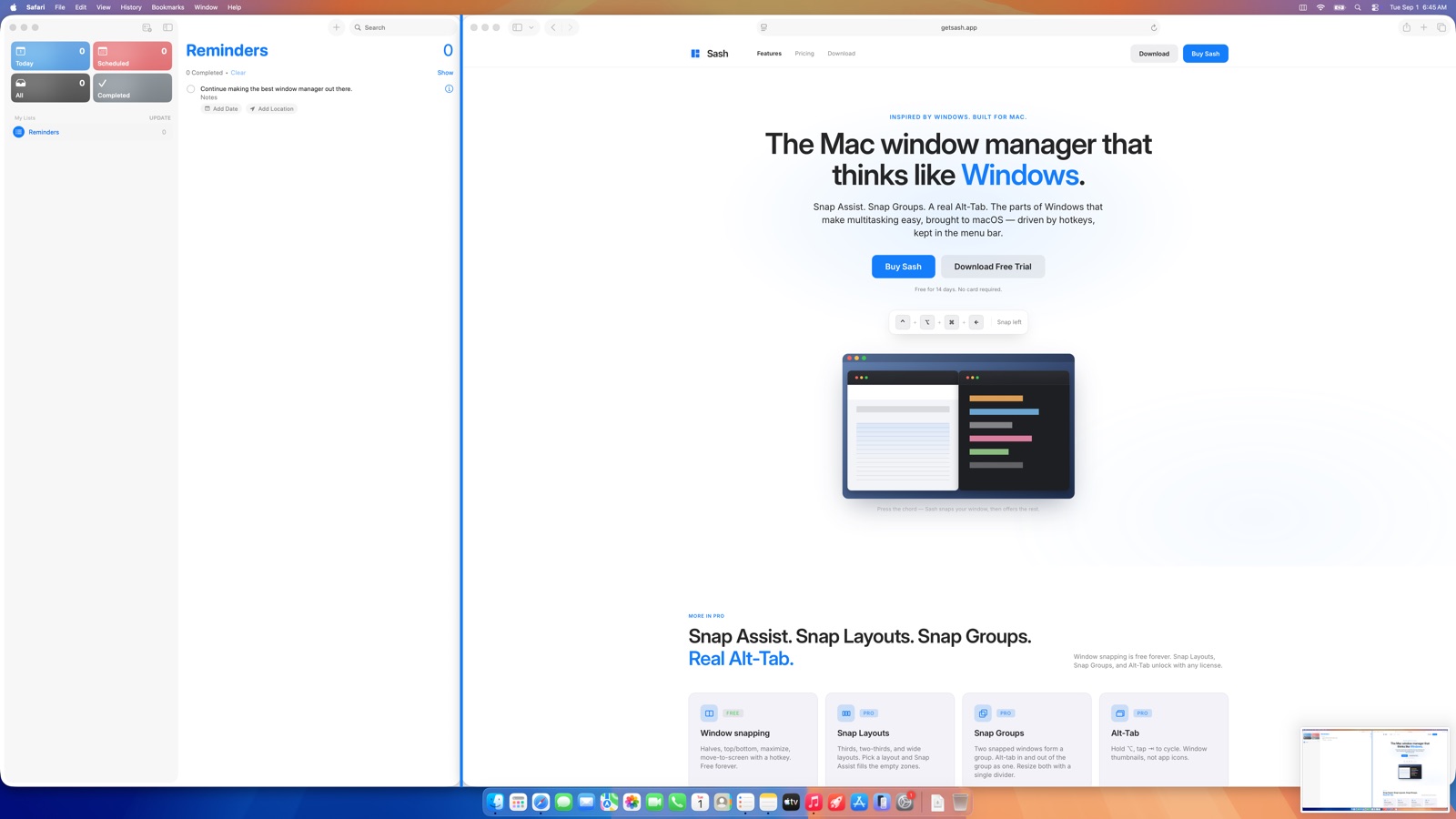This screenshot has width=1456, height=819.
Task: Click Download Free Trial button
Action: 993,267
